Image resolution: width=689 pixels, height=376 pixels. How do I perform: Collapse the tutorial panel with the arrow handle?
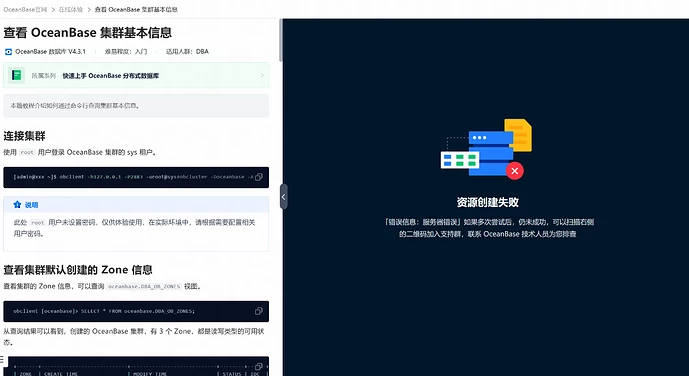(283, 196)
